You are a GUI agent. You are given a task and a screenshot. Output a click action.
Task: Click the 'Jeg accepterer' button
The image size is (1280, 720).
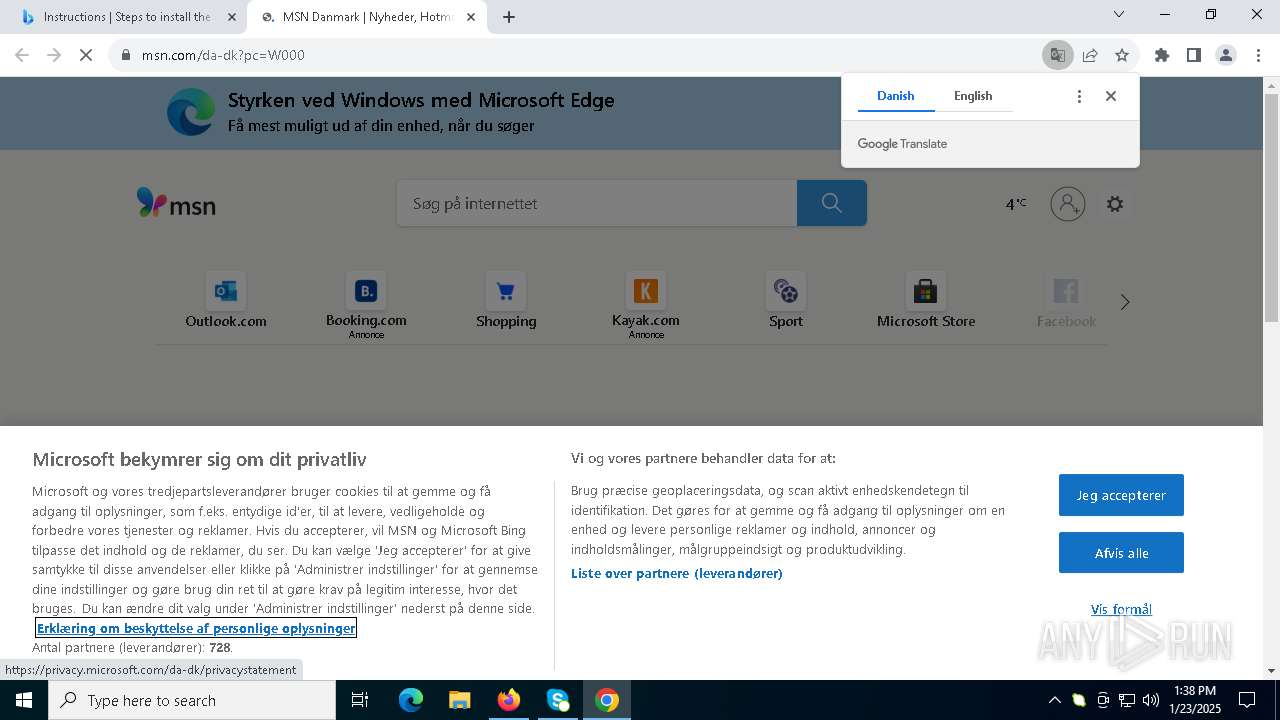(1121, 495)
